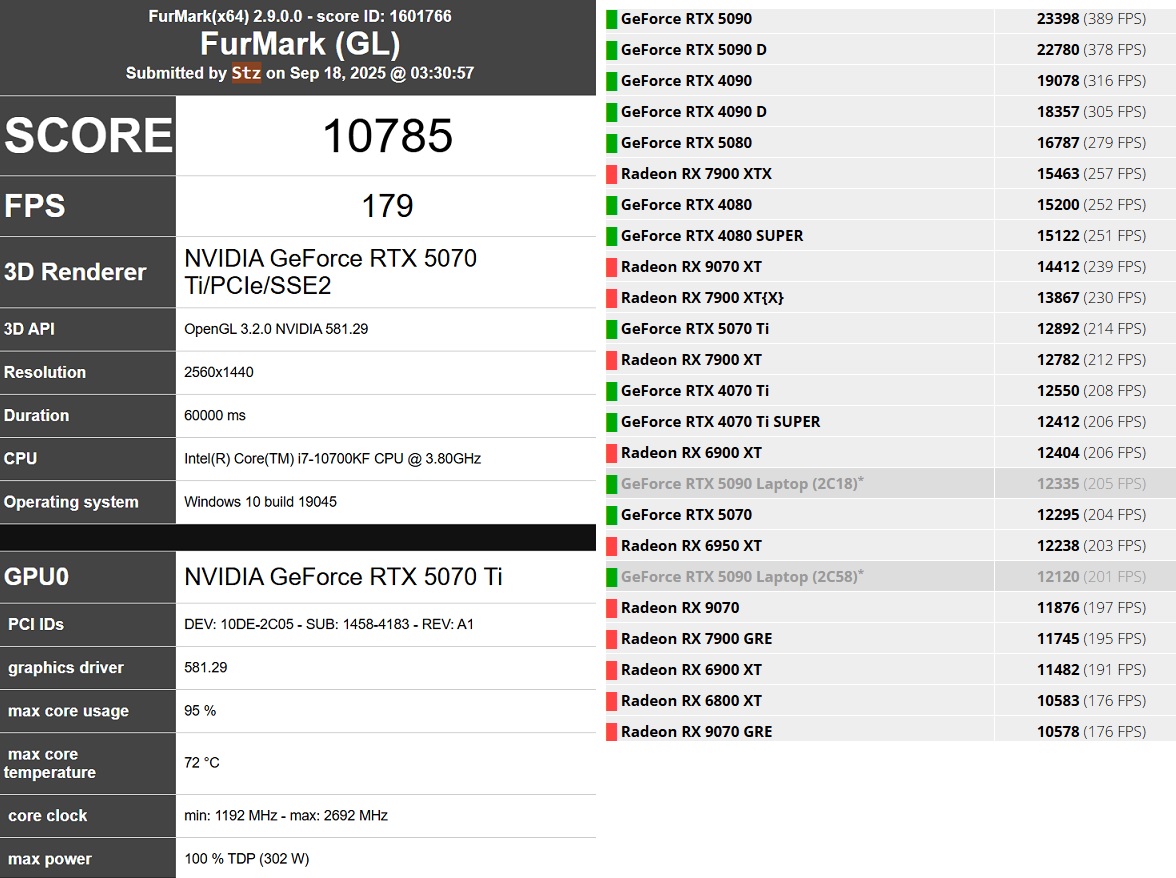Open GeForce RTX 5070 ranking entry
This screenshot has width=1176, height=878.
(x=686, y=515)
